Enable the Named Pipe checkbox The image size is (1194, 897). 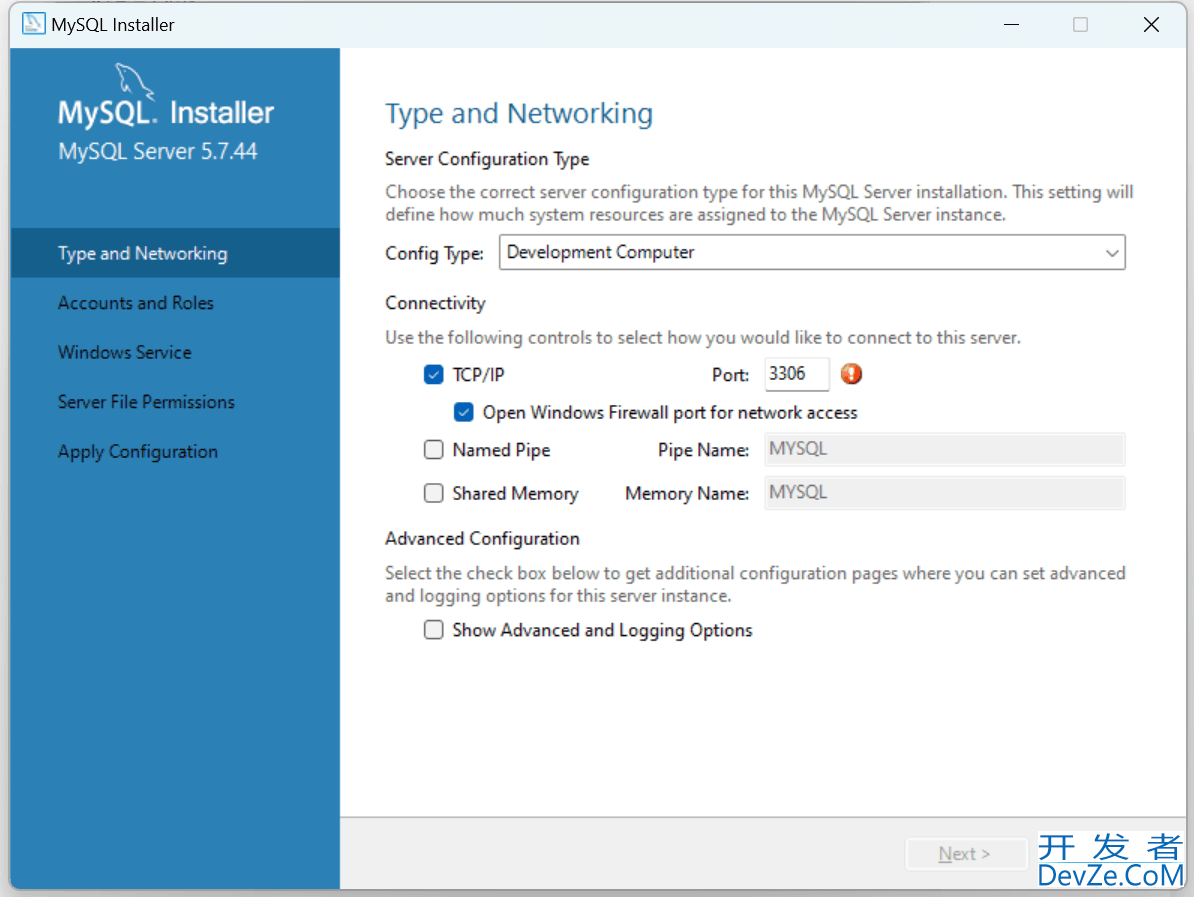(x=433, y=450)
